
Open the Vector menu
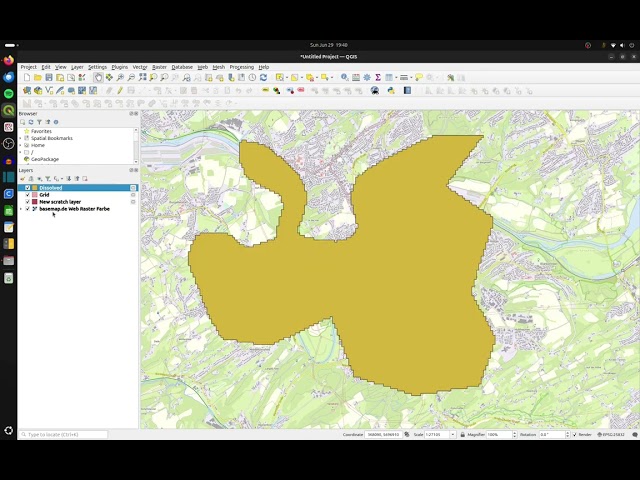(x=140, y=67)
